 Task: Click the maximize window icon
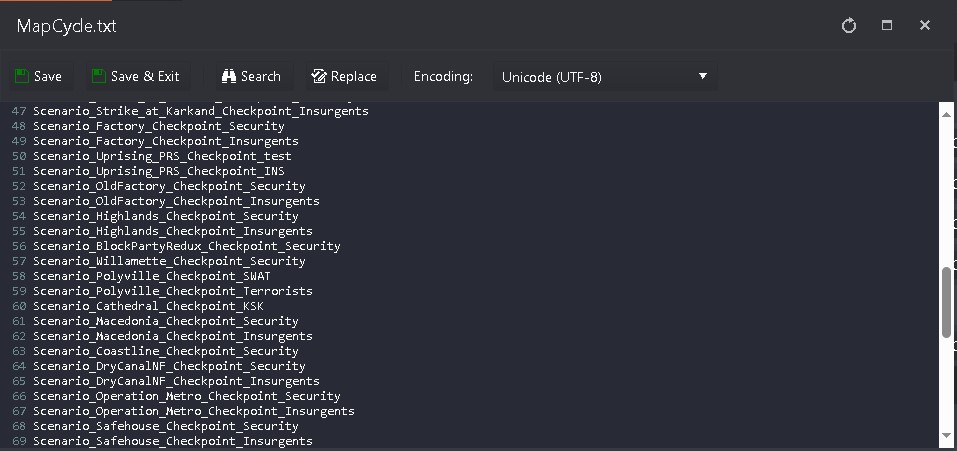887,25
